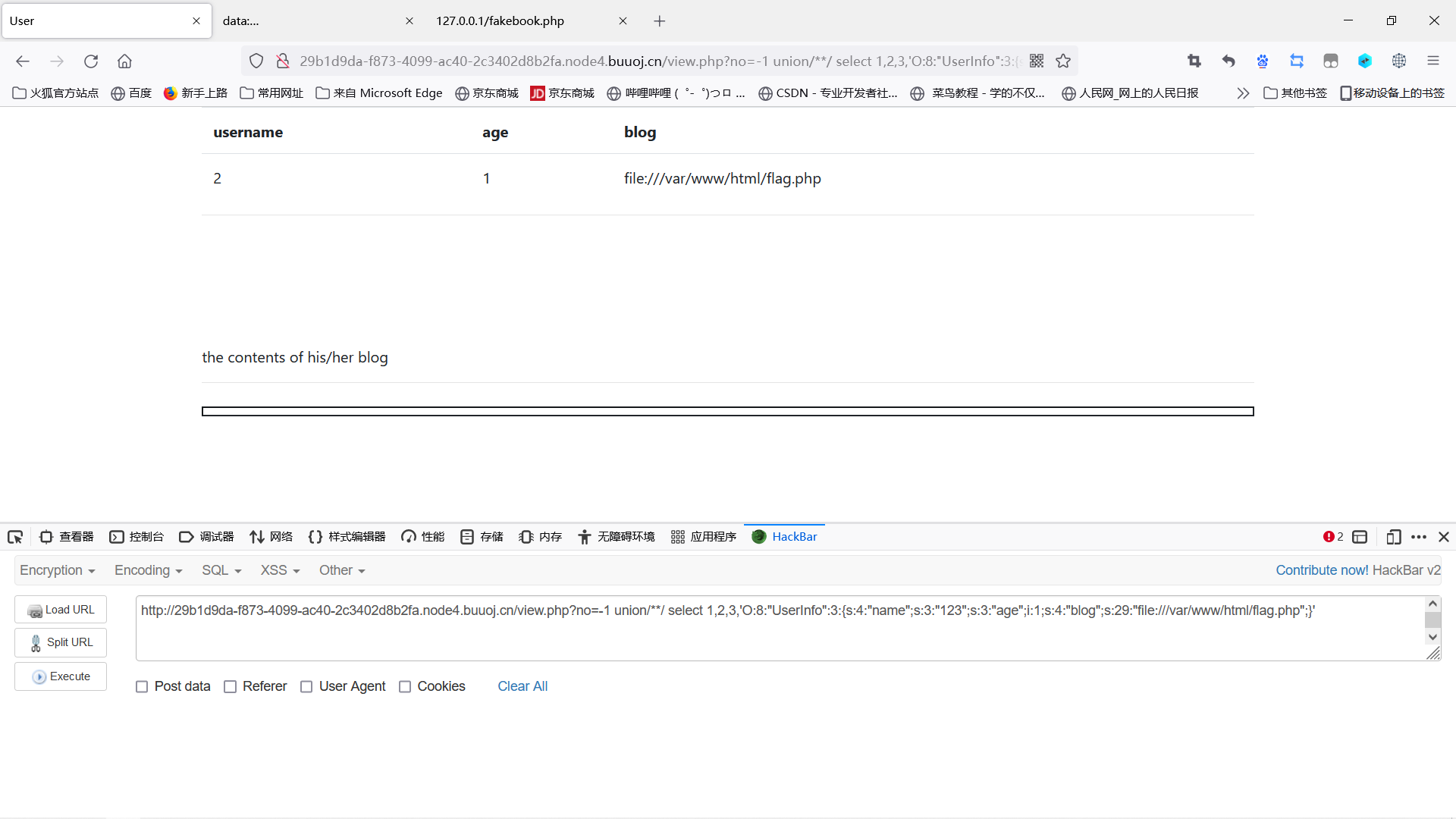Open the Firefox hamburger menu
The width and height of the screenshot is (1456, 819).
1432,61
